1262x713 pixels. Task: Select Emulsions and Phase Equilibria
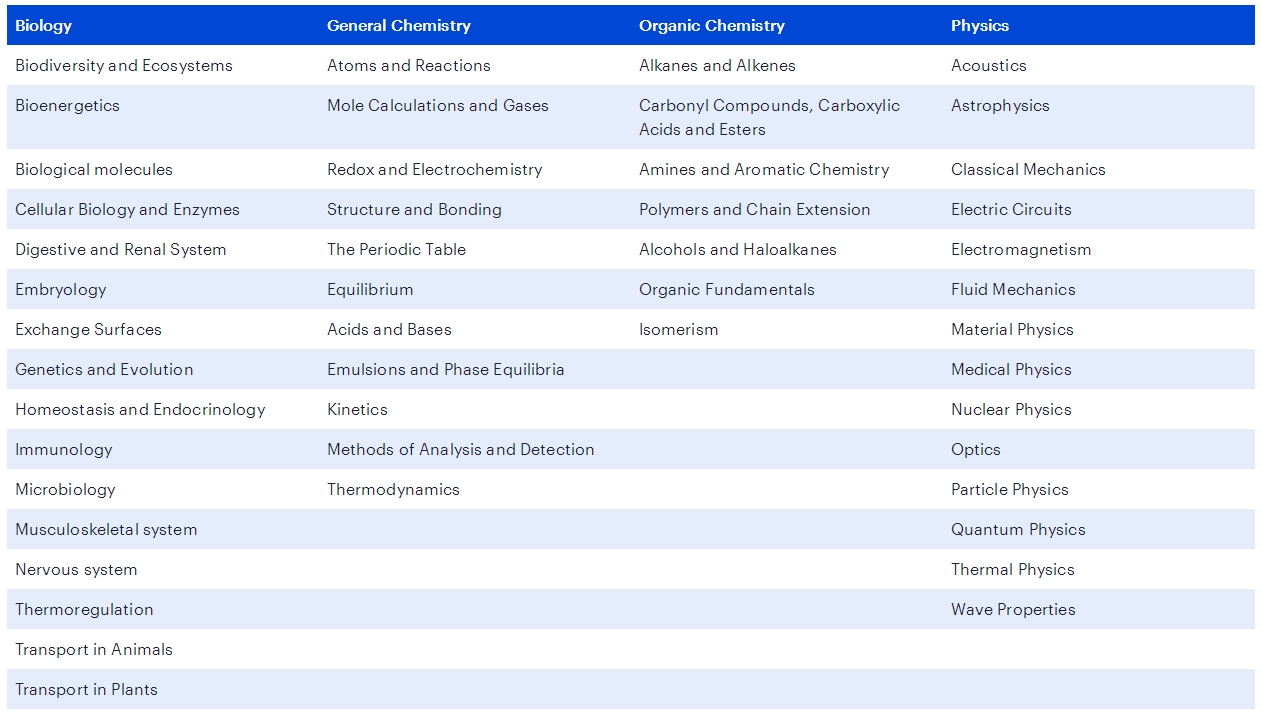tap(445, 370)
